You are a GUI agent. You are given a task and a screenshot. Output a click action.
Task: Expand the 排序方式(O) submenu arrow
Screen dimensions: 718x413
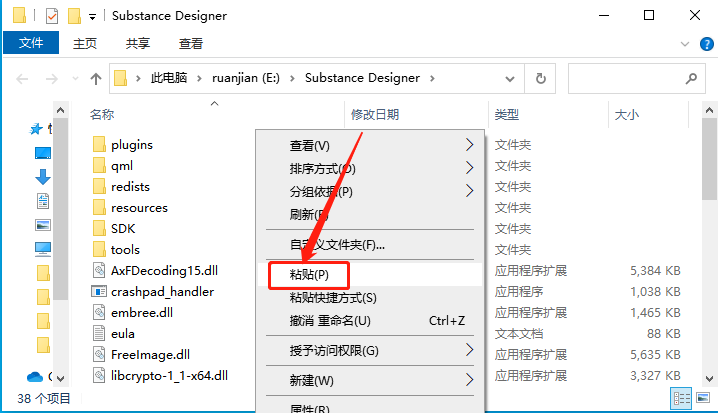(469, 168)
